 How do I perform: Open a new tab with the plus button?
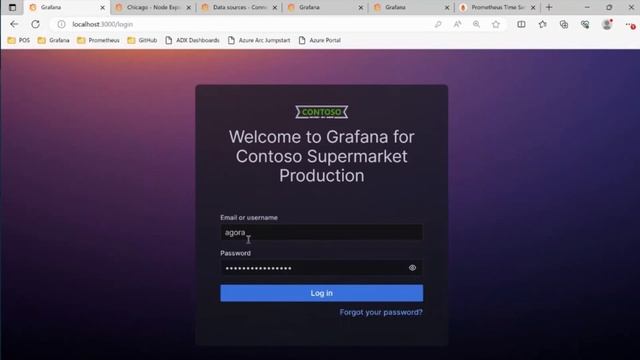pyautogui.click(x=549, y=7)
